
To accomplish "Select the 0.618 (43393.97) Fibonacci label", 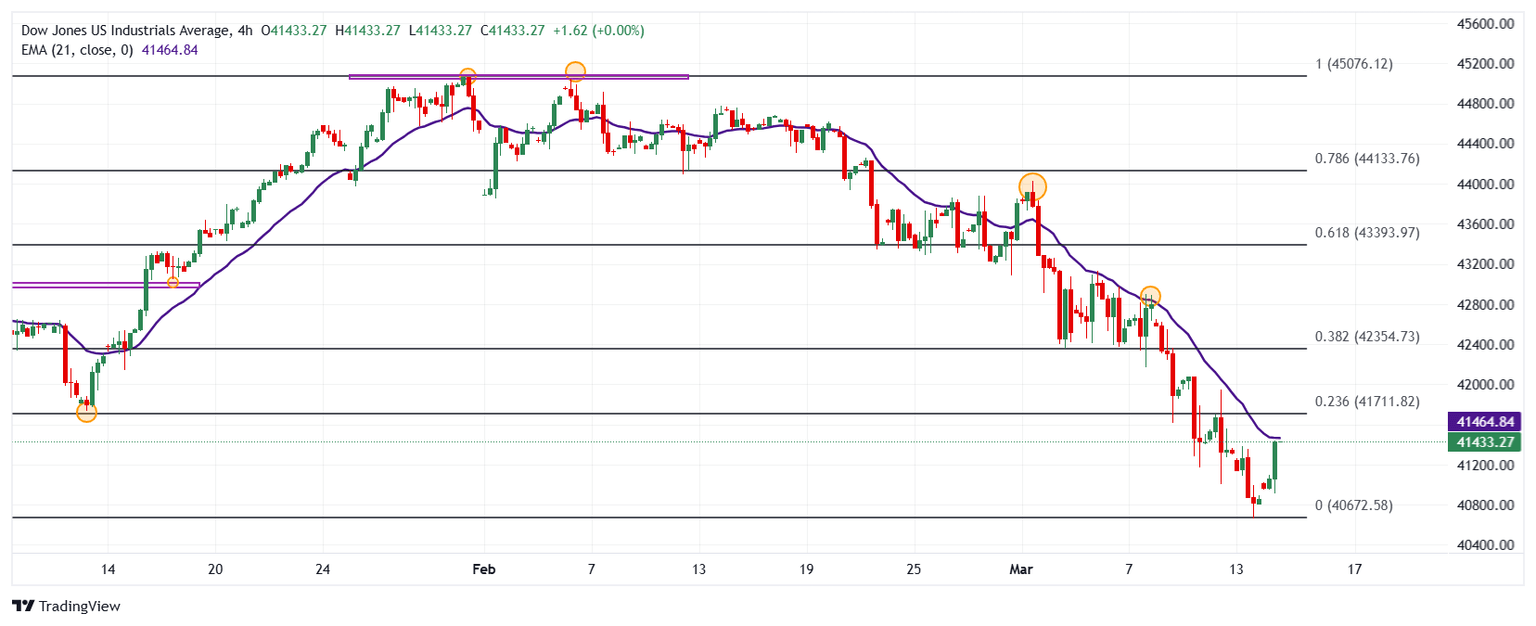I will pos(1366,233).
